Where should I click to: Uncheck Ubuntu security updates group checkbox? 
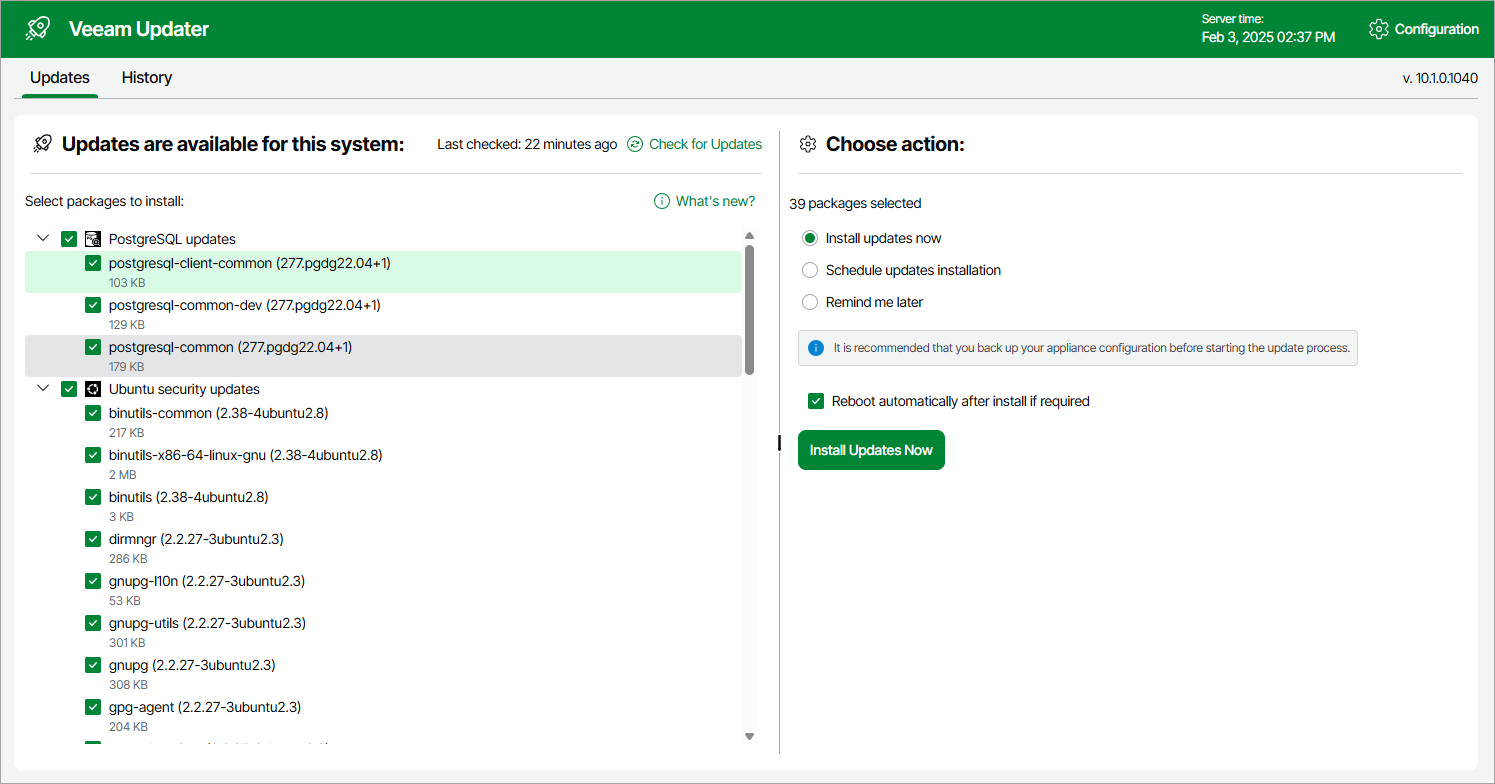click(69, 389)
